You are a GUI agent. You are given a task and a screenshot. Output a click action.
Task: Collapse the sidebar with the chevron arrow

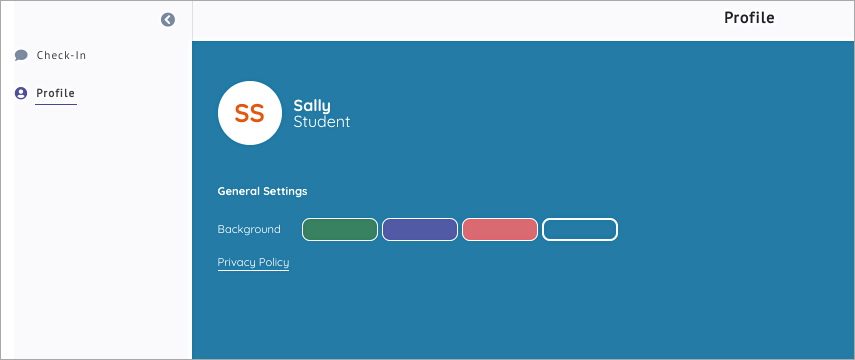pyautogui.click(x=168, y=20)
